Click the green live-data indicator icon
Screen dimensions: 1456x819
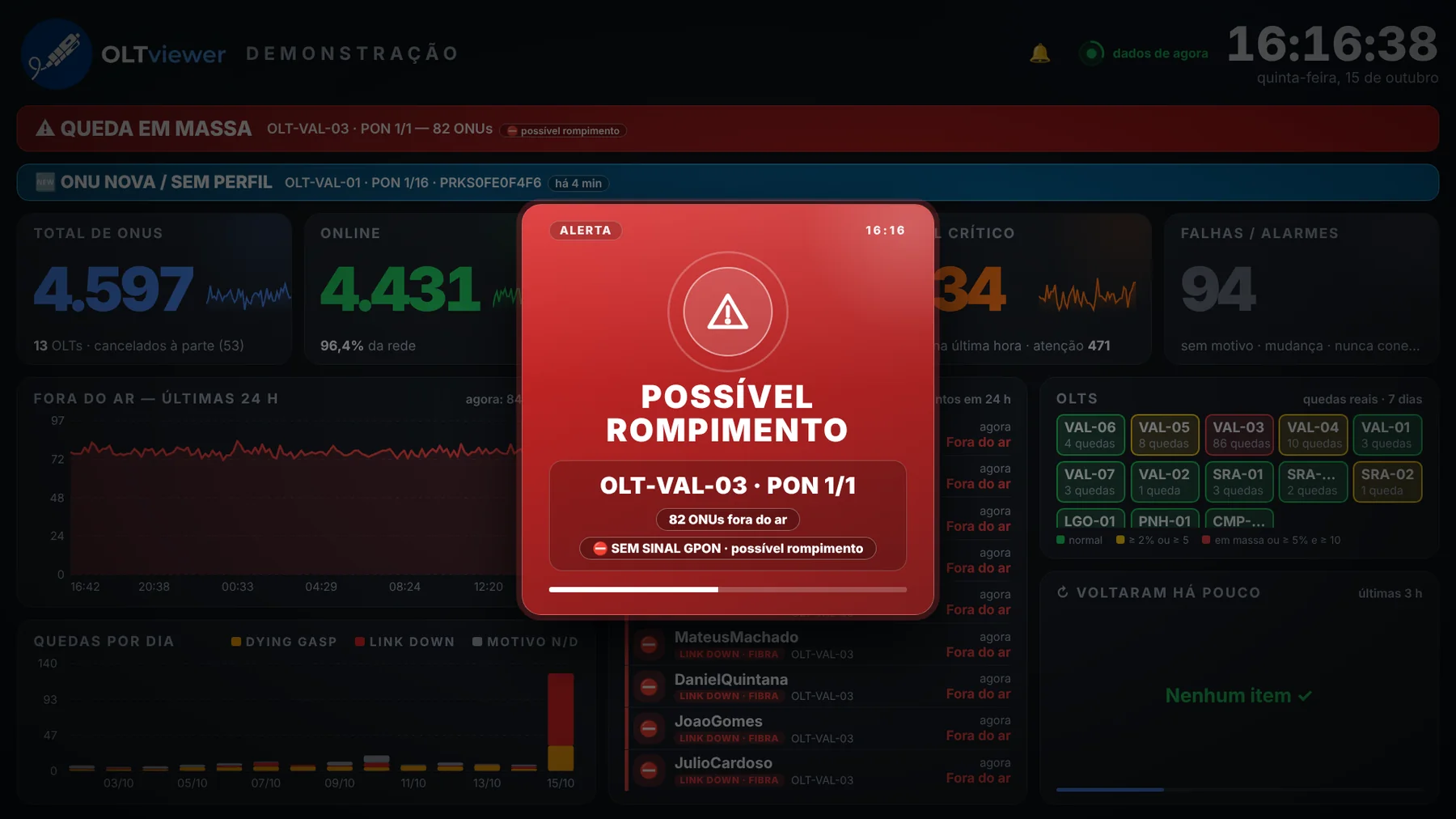pyautogui.click(x=1091, y=53)
